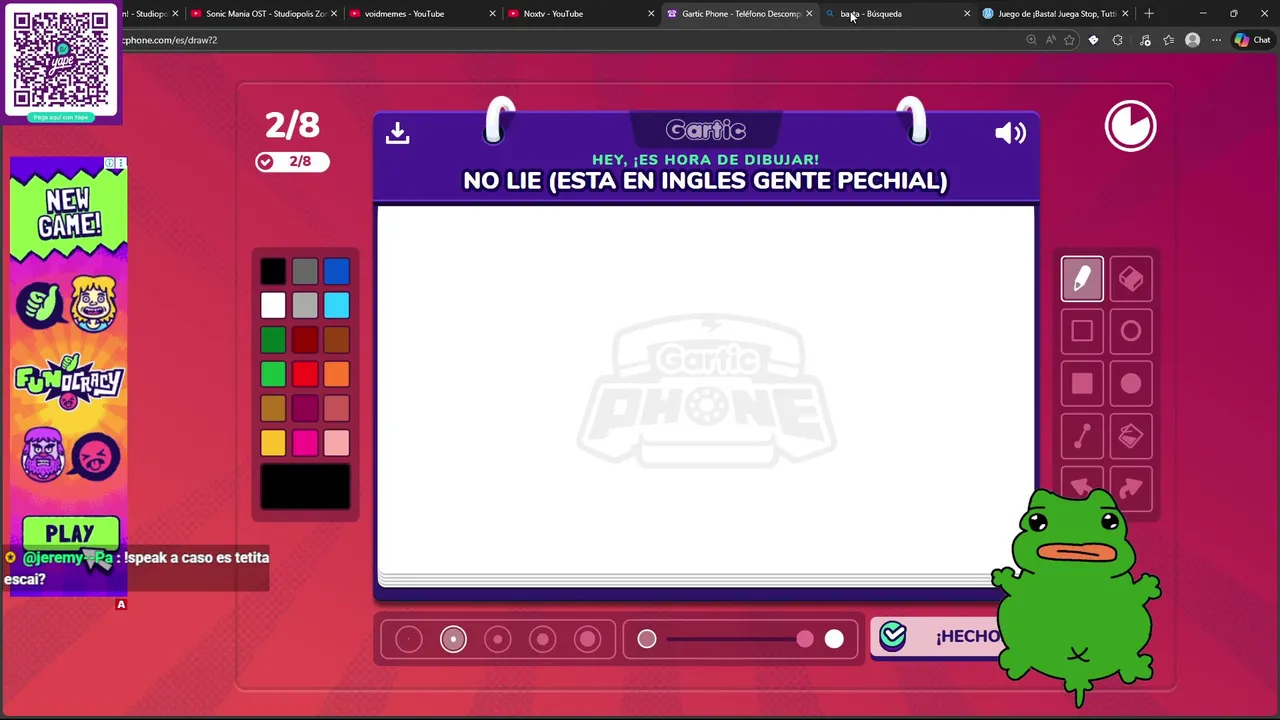Close the voidmemes YouTube tab
The image size is (1280, 720).
pyautogui.click(x=492, y=14)
